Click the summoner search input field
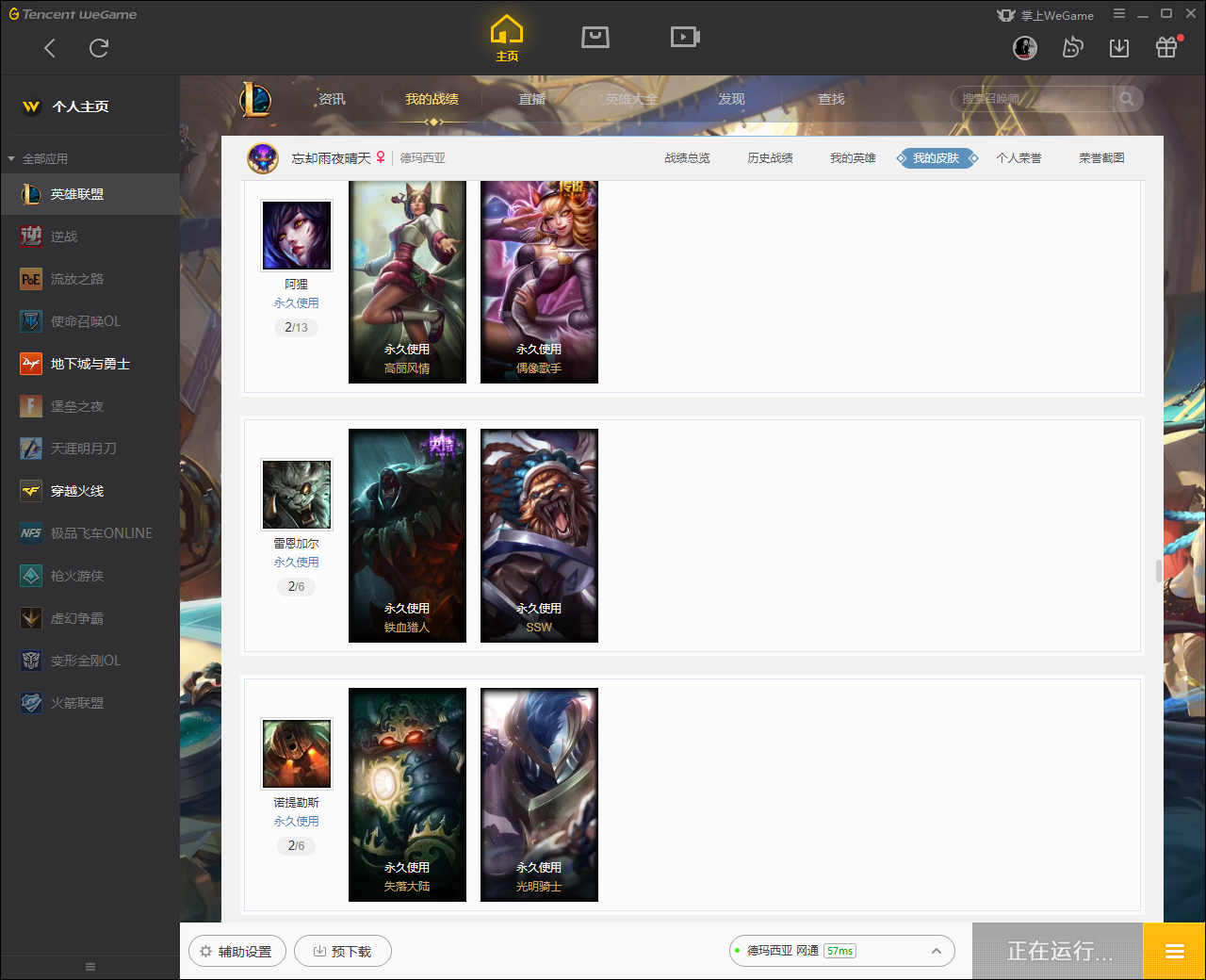 click(x=1033, y=99)
